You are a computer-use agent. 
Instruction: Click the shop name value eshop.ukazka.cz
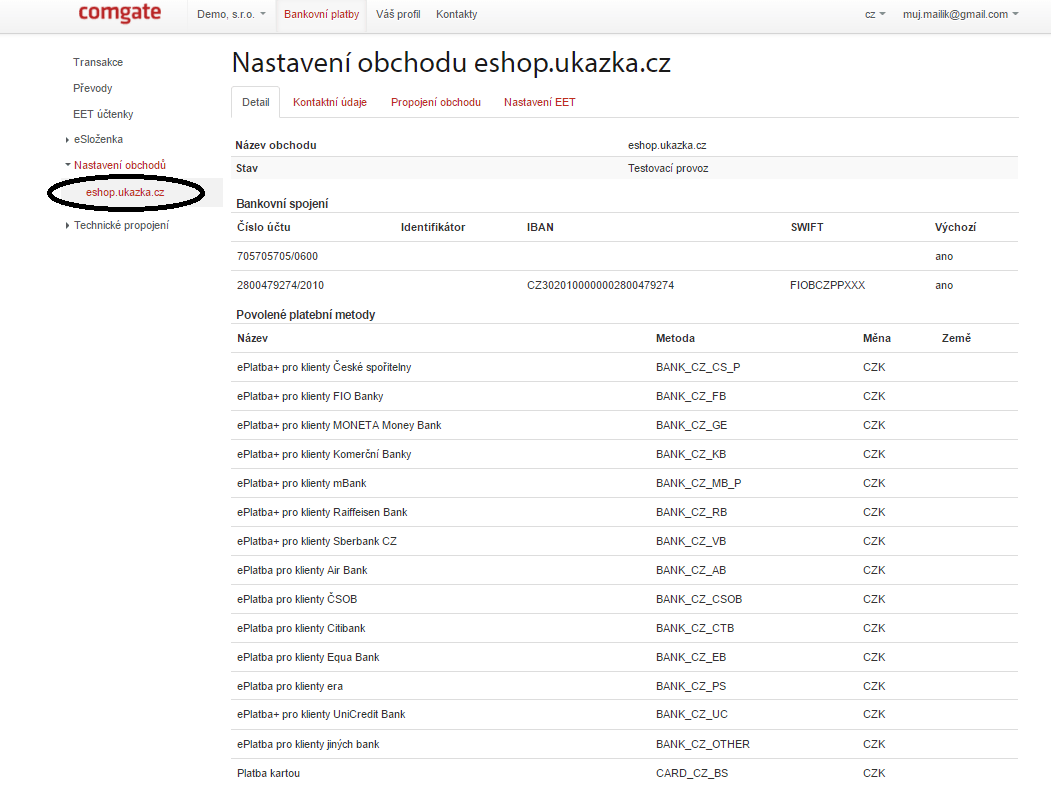pyautogui.click(x=667, y=145)
